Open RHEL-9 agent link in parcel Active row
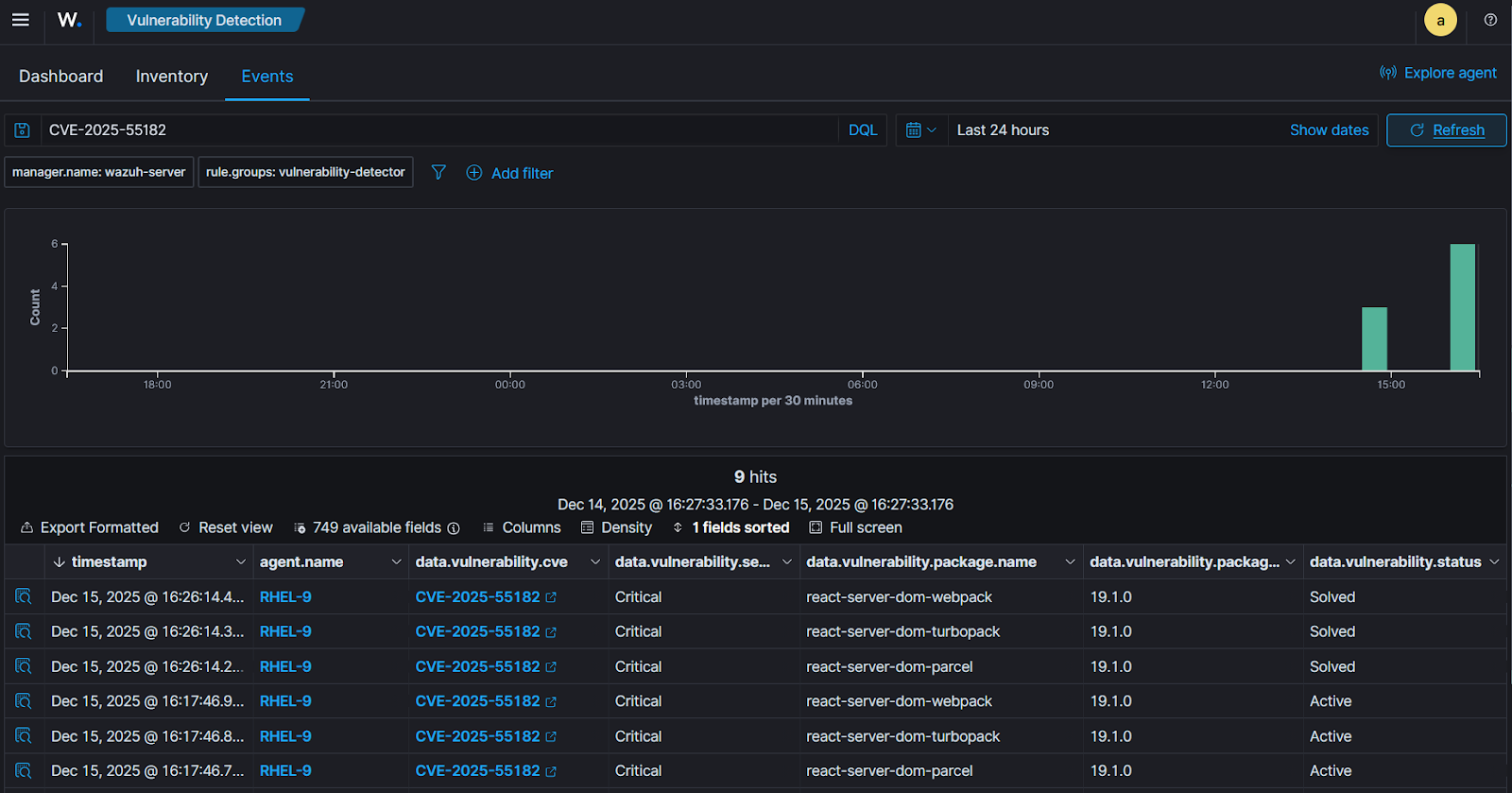 click(x=285, y=770)
